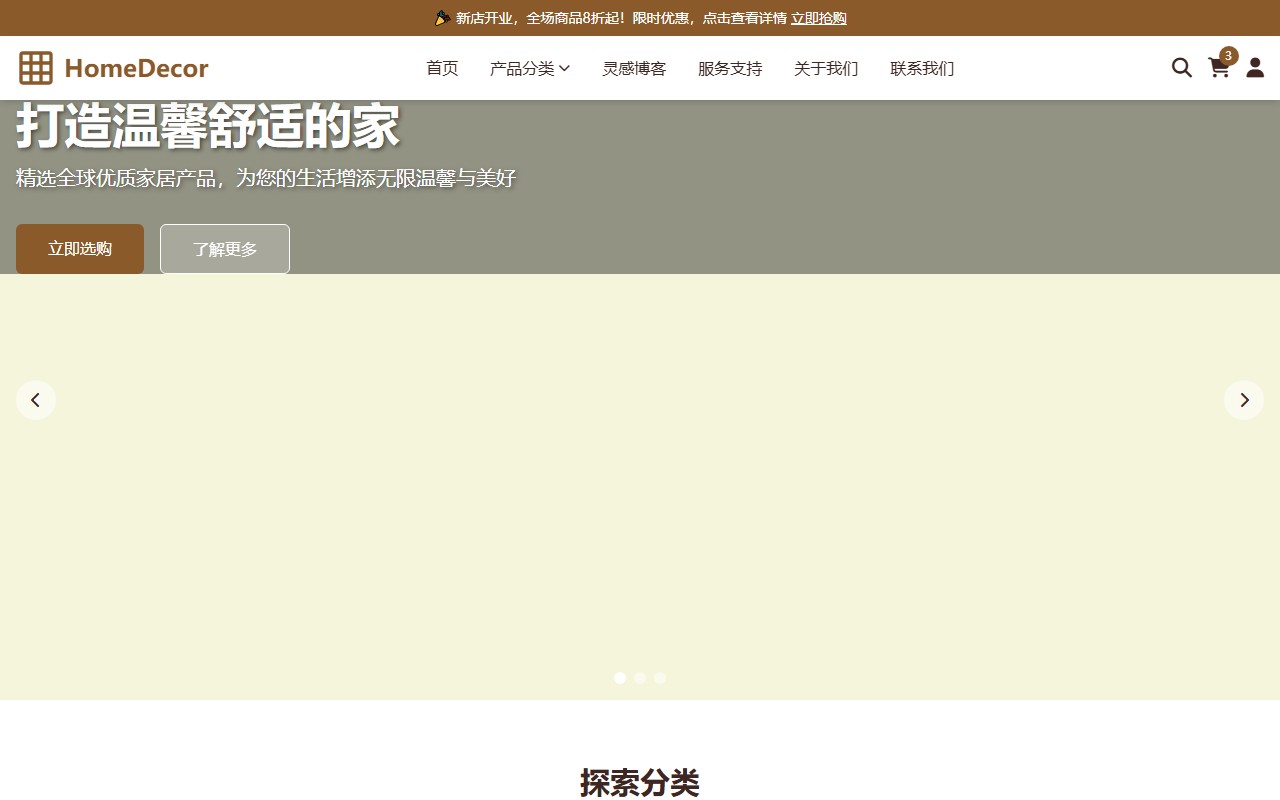The height and width of the screenshot is (800, 1280).
Task: Switch to the second carousel dot
Action: click(x=640, y=678)
